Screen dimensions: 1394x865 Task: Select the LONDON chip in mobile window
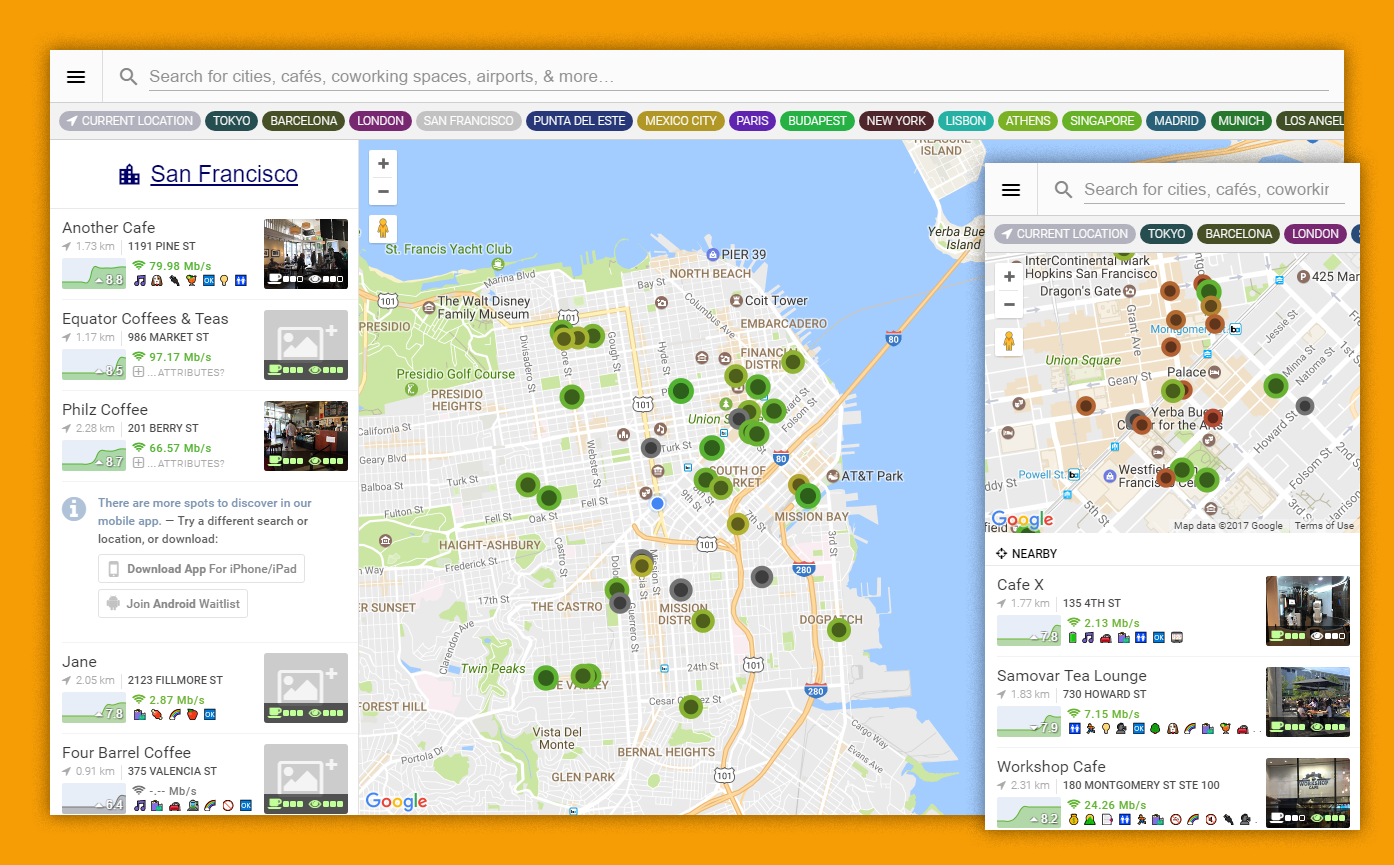[x=1315, y=234]
